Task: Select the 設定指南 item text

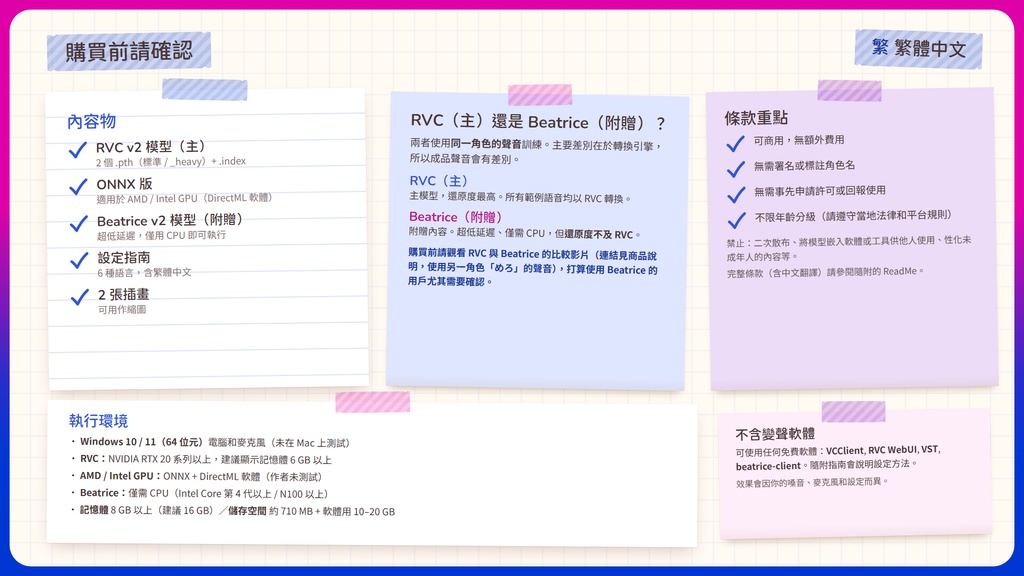Action: [x=124, y=257]
